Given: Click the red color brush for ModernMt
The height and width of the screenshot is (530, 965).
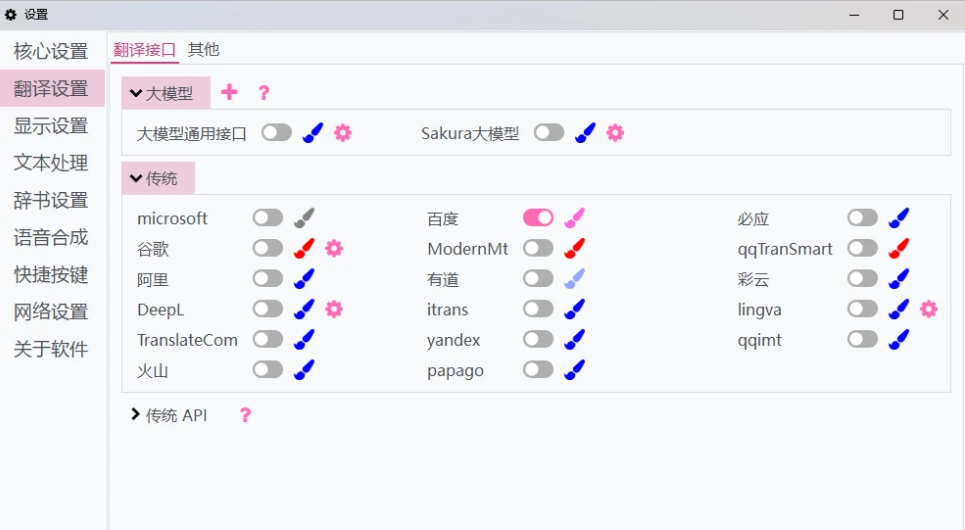Looking at the screenshot, I should tap(574, 248).
